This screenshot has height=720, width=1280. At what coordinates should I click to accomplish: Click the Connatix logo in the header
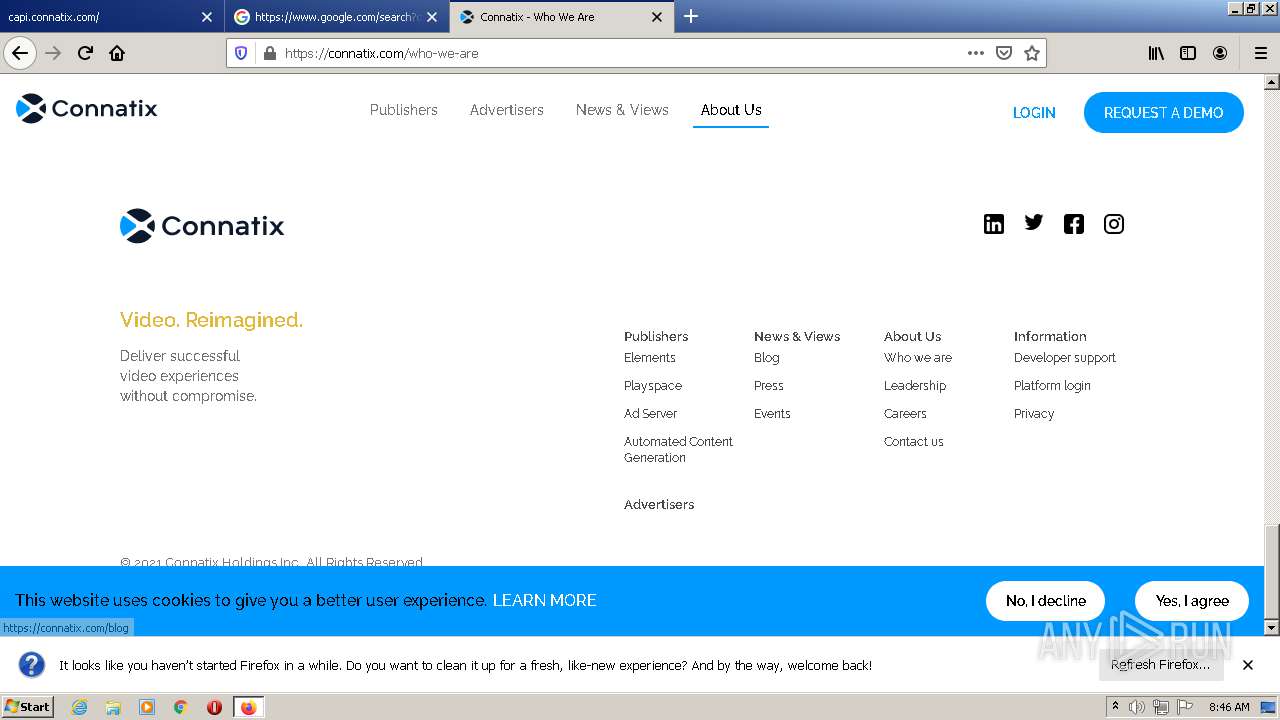coord(87,108)
